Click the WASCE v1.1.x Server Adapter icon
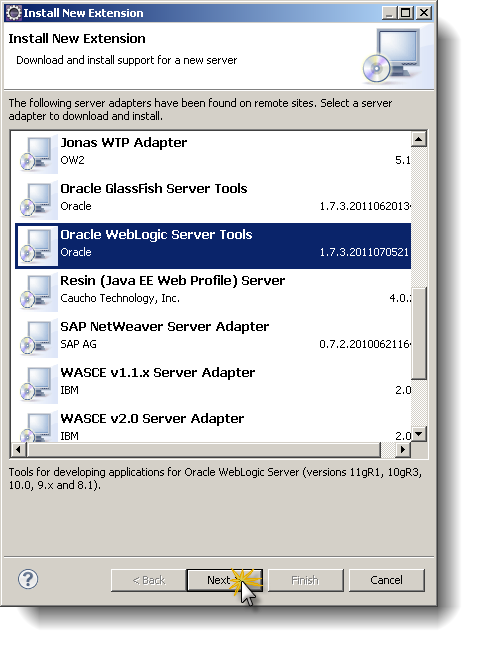 pyautogui.click(x=37, y=384)
